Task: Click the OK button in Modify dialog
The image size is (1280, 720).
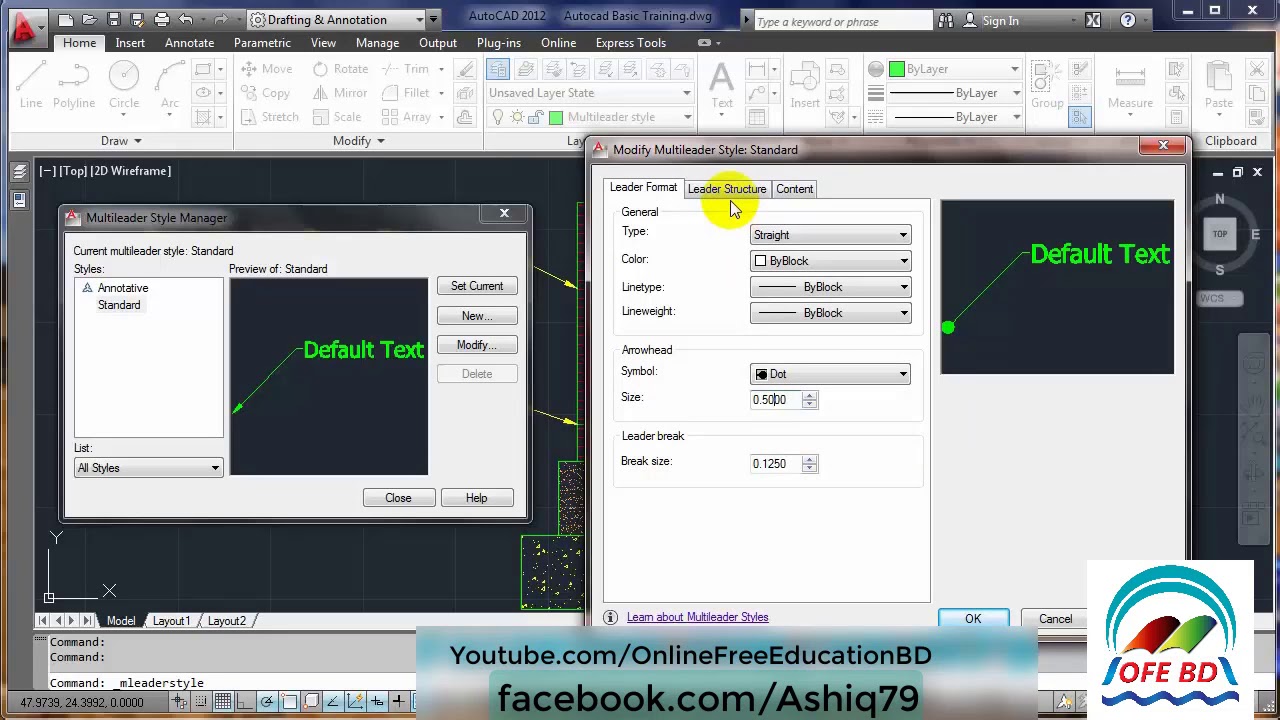Action: coord(973,619)
